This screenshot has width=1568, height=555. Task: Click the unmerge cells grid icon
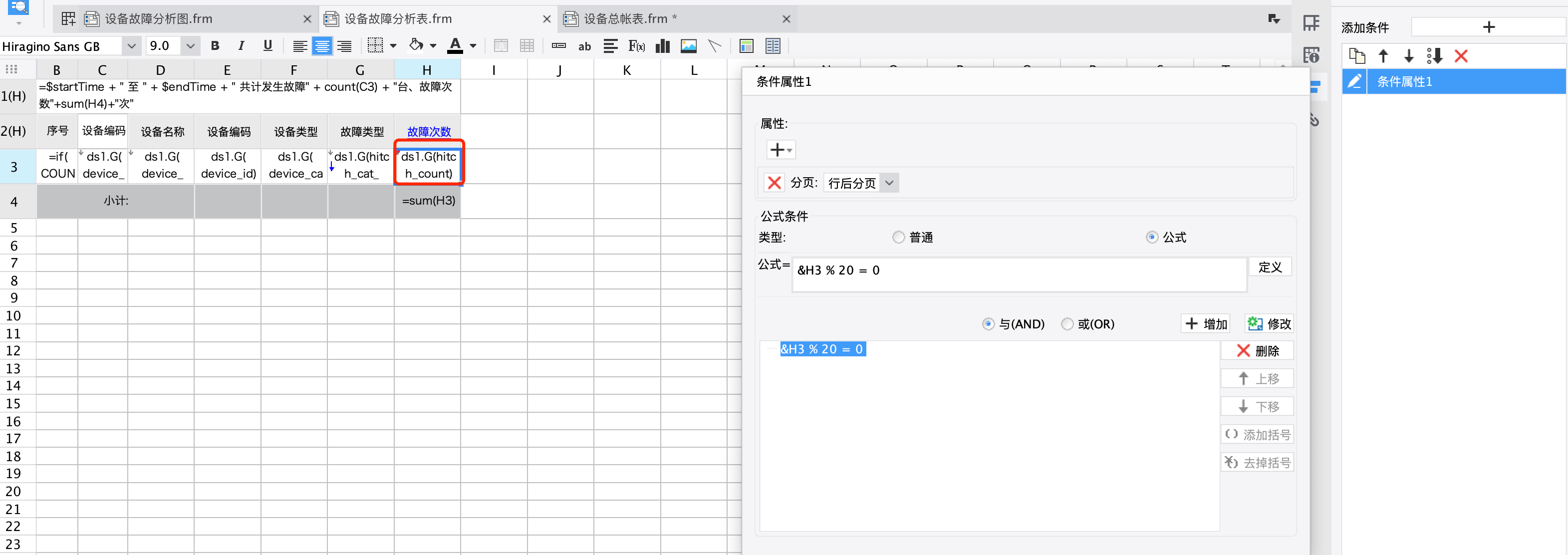[x=527, y=46]
